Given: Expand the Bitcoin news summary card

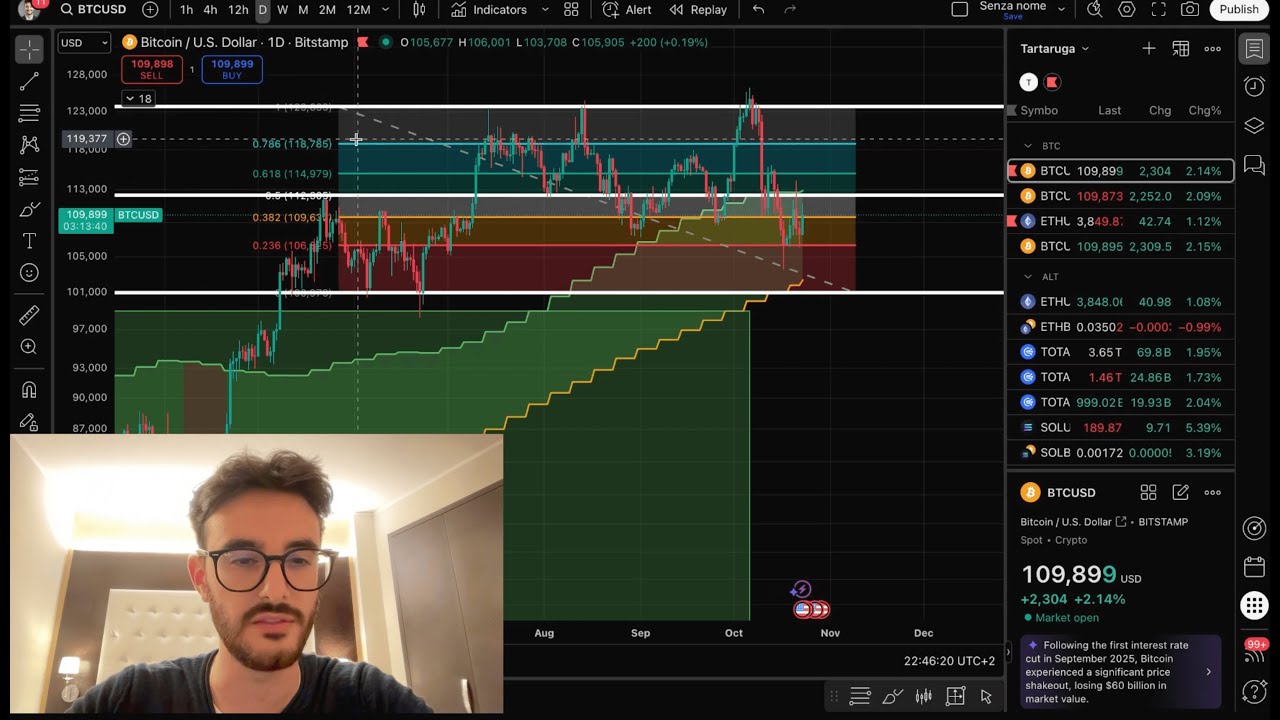Looking at the screenshot, I should click(1121, 671).
